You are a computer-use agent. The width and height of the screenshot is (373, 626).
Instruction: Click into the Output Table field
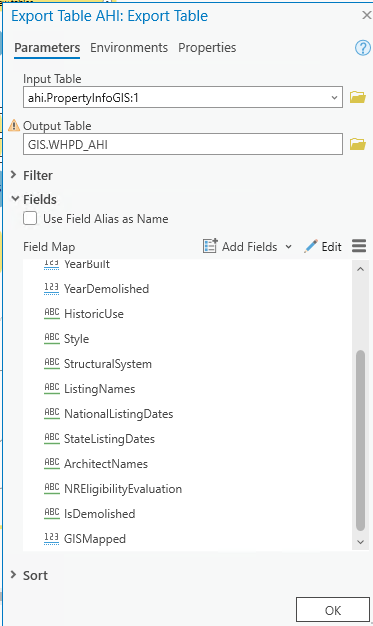(183, 144)
